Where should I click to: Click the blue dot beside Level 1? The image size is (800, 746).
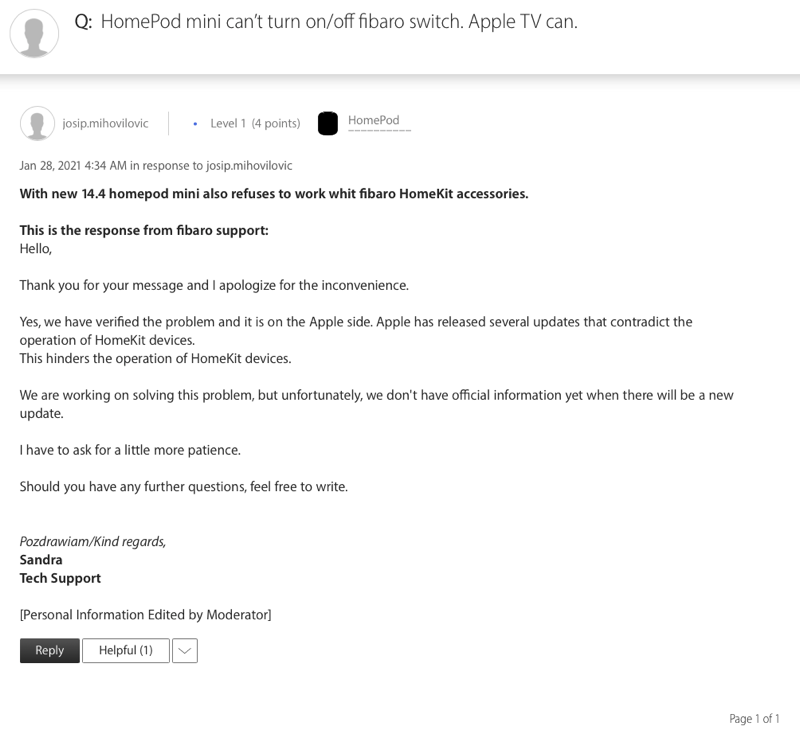195,124
